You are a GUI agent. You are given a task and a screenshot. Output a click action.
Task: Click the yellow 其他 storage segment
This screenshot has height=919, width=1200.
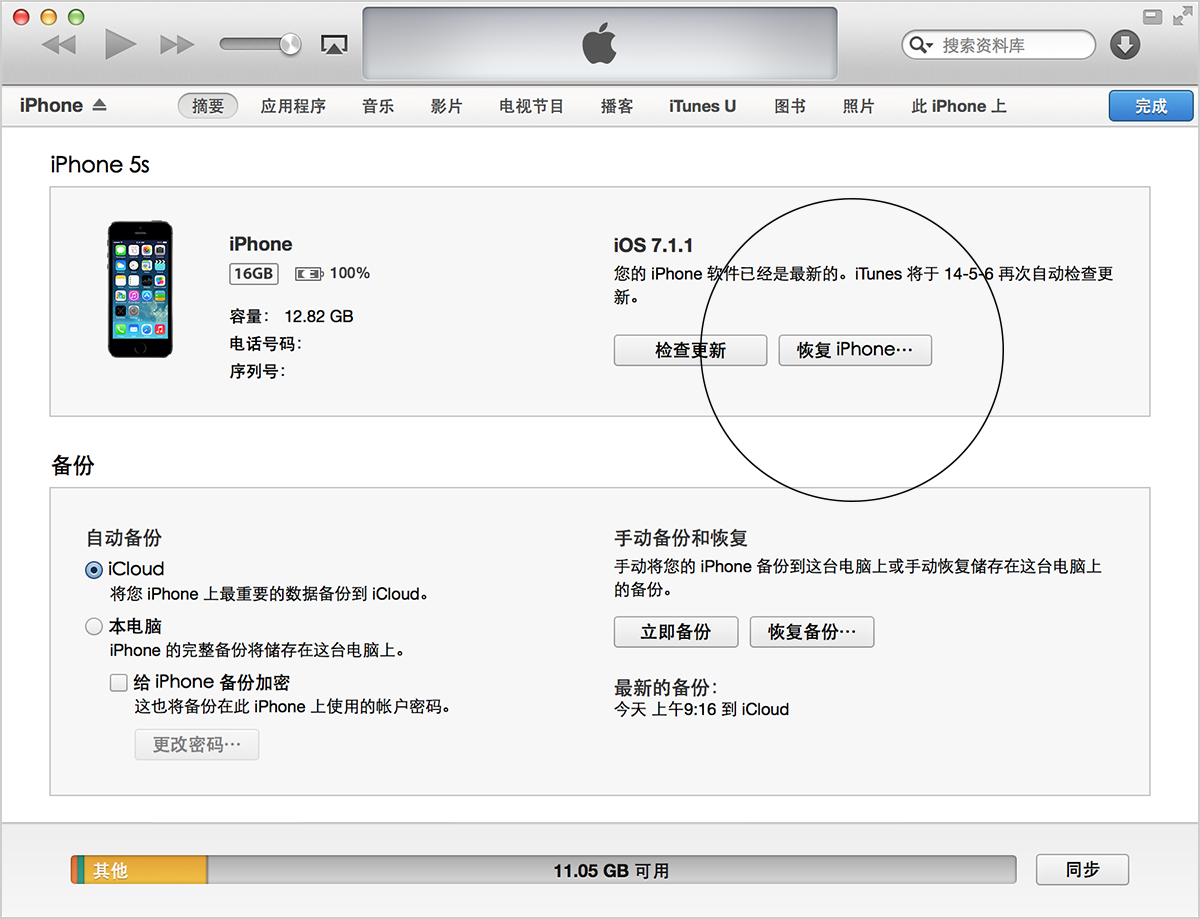click(x=147, y=870)
